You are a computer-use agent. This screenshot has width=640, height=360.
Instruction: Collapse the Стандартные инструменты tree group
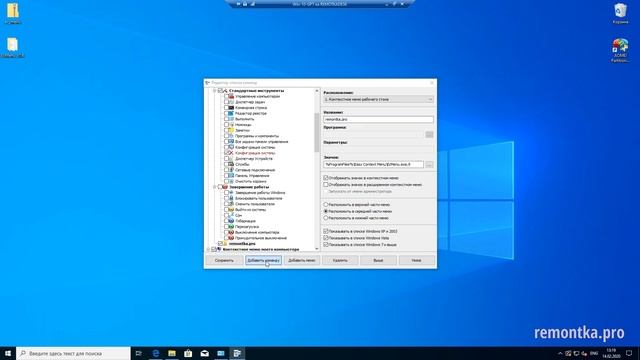215,91
